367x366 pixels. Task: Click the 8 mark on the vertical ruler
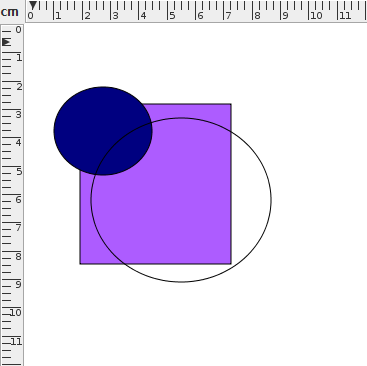point(18,256)
